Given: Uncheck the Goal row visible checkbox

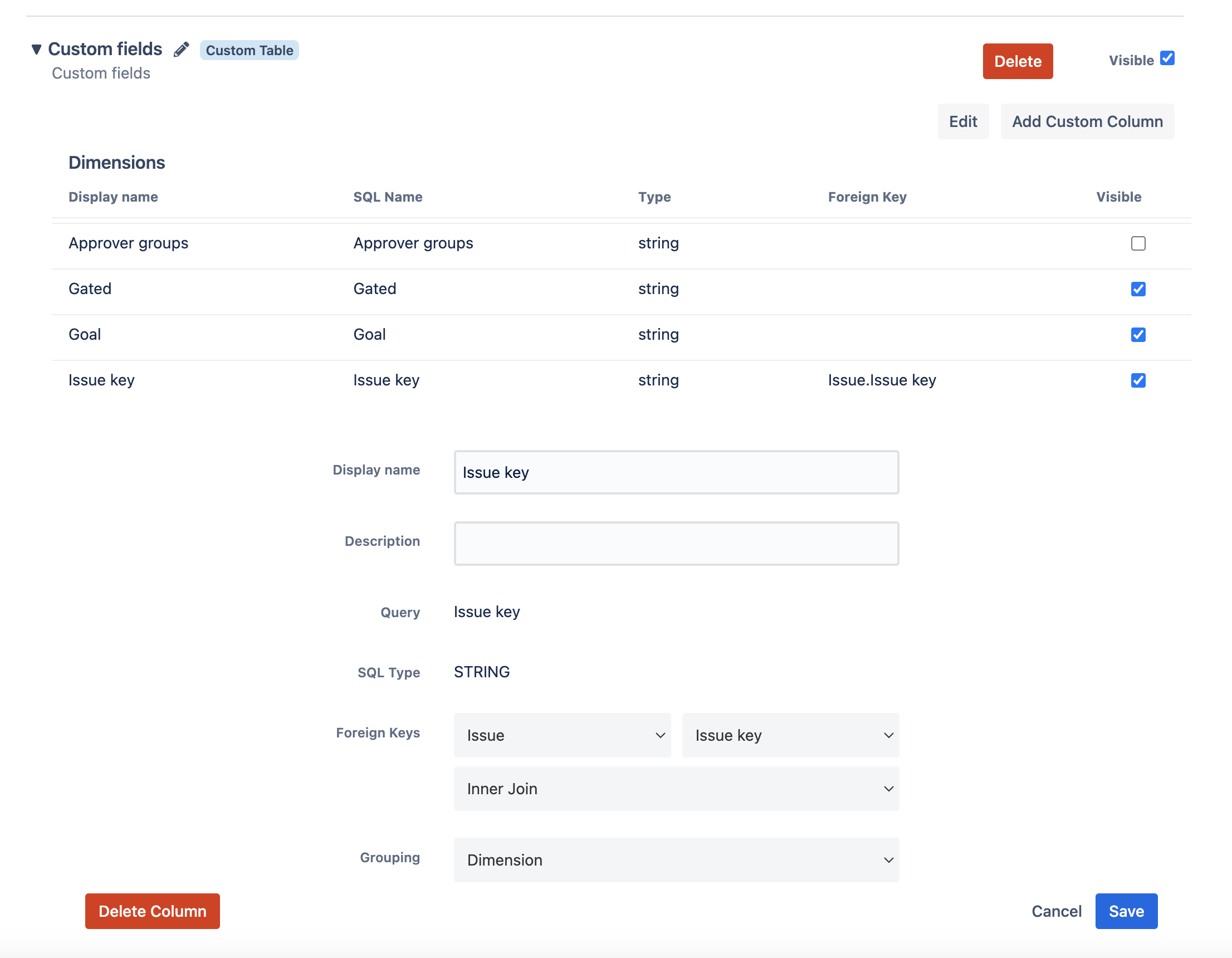Looking at the screenshot, I should click(1138, 335).
